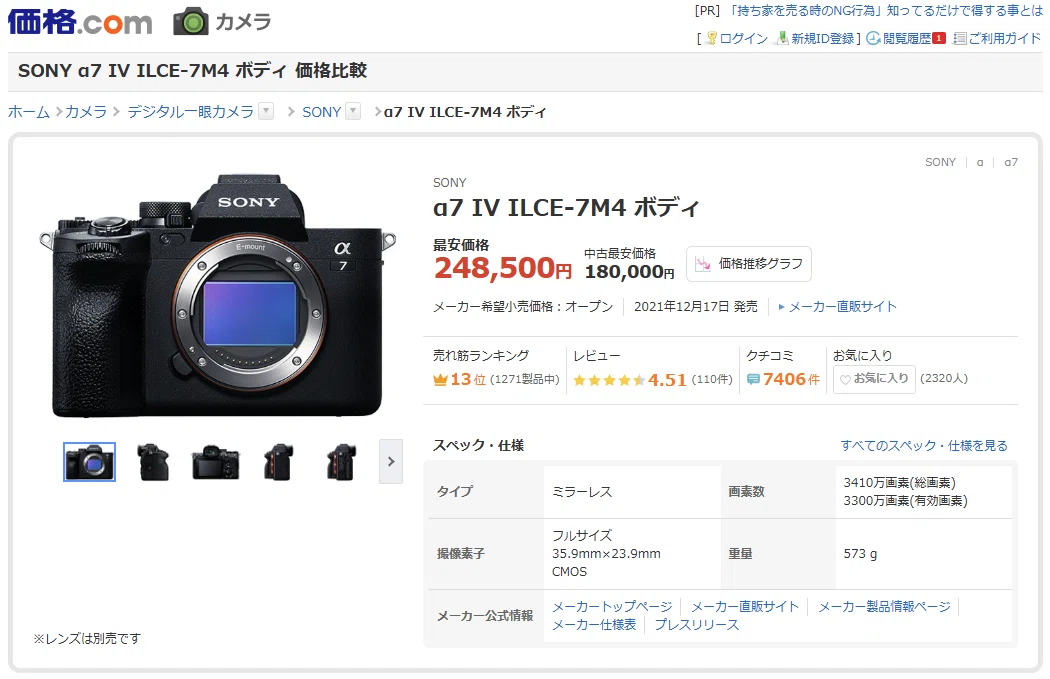
Task: Open SONY breadcrumb link
Action: [321, 112]
